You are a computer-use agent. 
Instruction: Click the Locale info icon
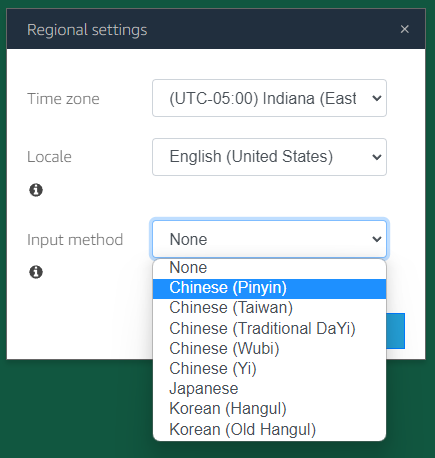[x=36, y=190]
